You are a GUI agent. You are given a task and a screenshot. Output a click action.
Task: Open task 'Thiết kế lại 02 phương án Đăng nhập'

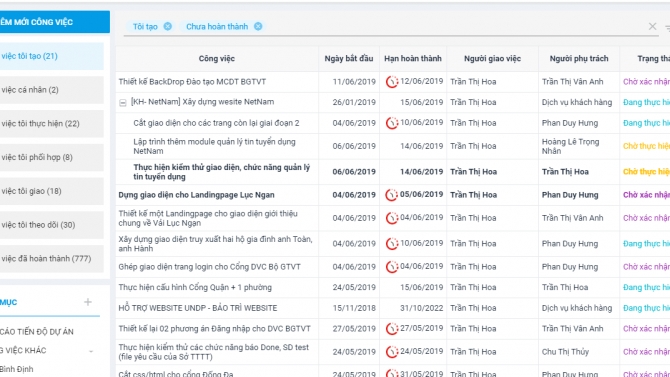coord(215,329)
